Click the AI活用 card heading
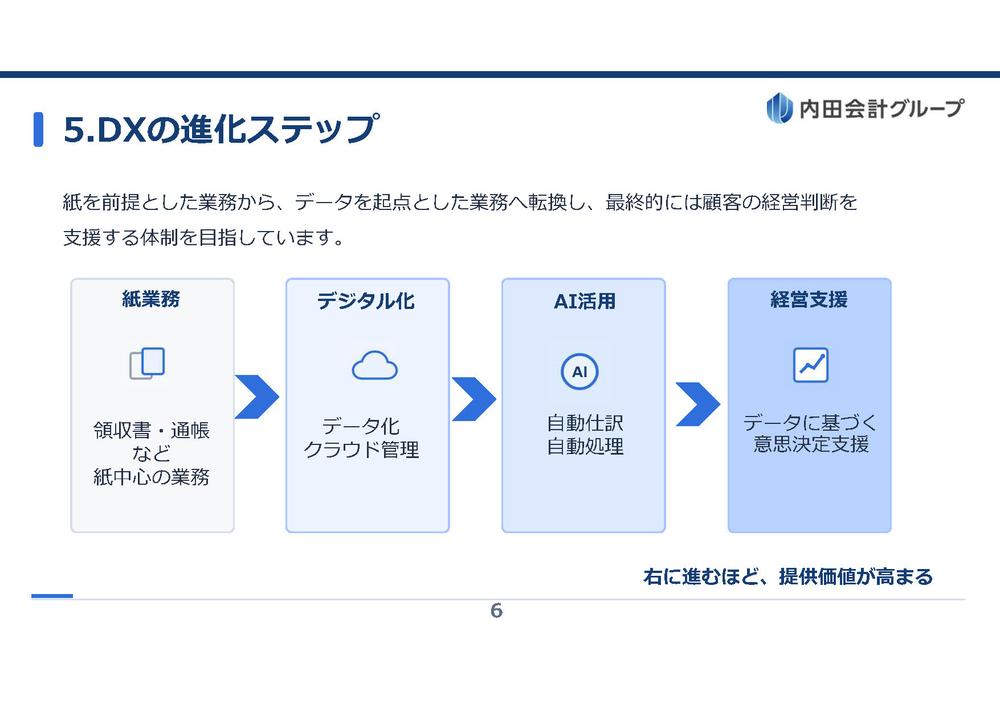This screenshot has height=701, width=1000. pyautogui.click(x=584, y=300)
